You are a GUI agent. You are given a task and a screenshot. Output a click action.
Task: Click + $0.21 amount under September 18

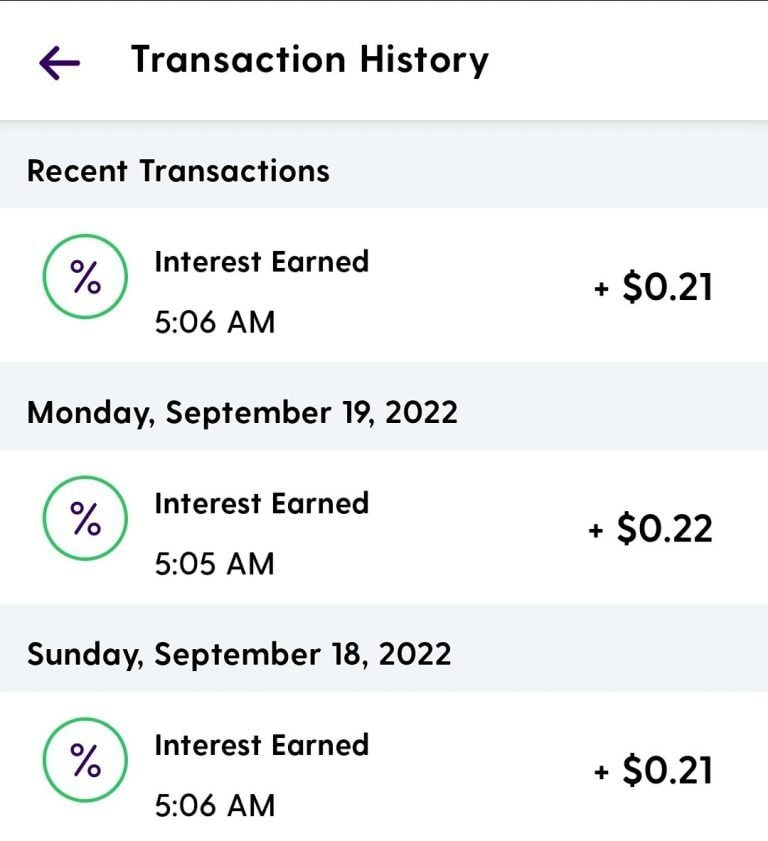tap(653, 770)
